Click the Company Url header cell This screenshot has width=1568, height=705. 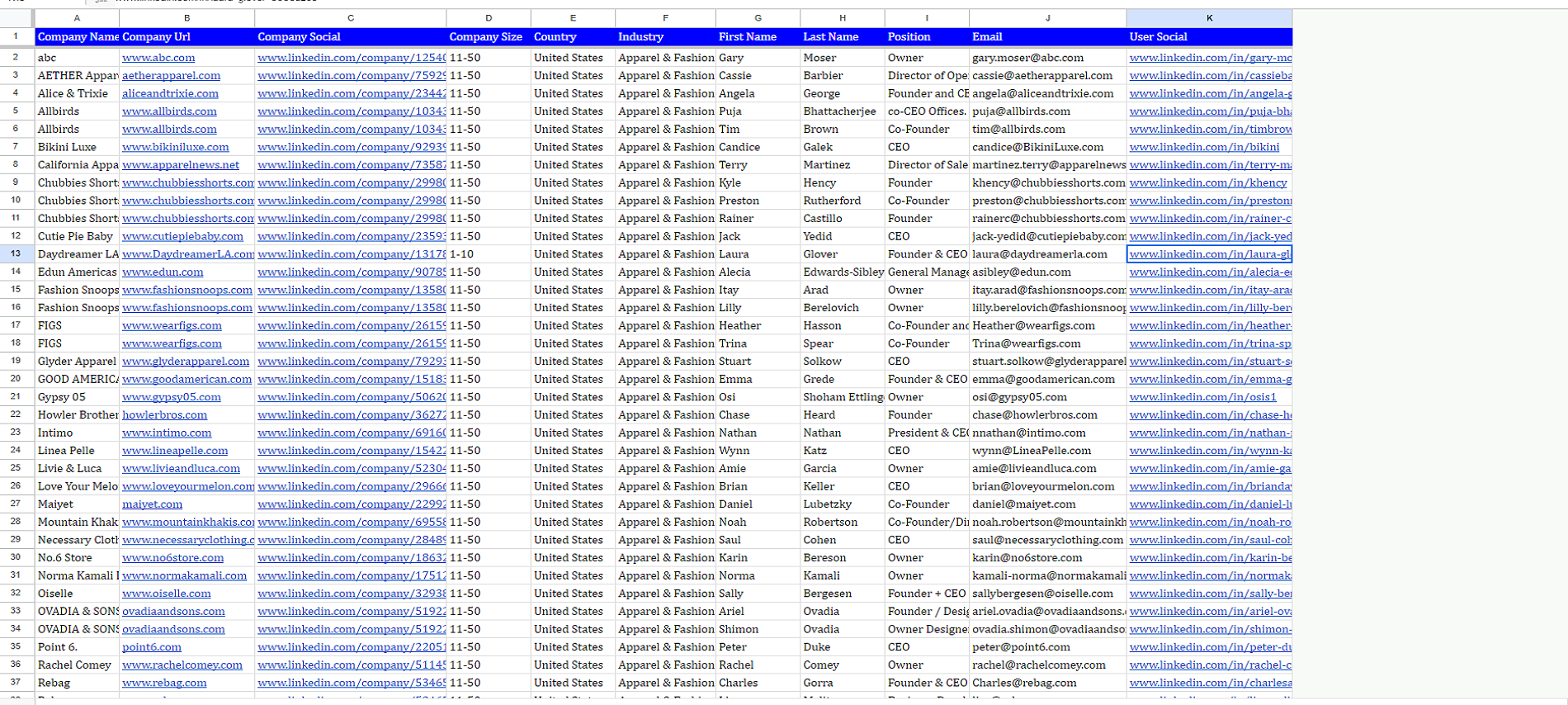[187, 37]
